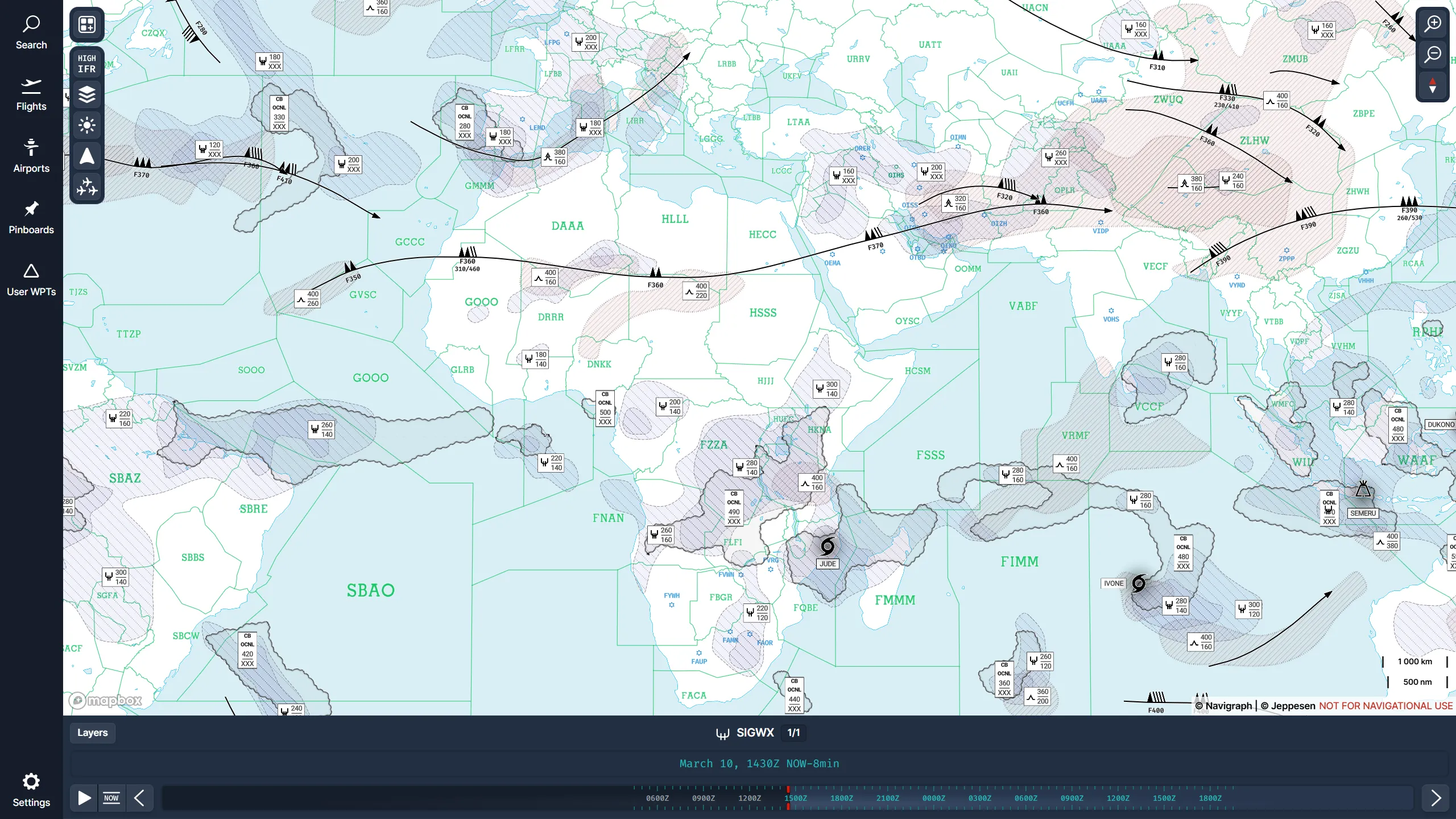Open the Search panel
Viewport: 1456px width, 819px height.
point(31,31)
